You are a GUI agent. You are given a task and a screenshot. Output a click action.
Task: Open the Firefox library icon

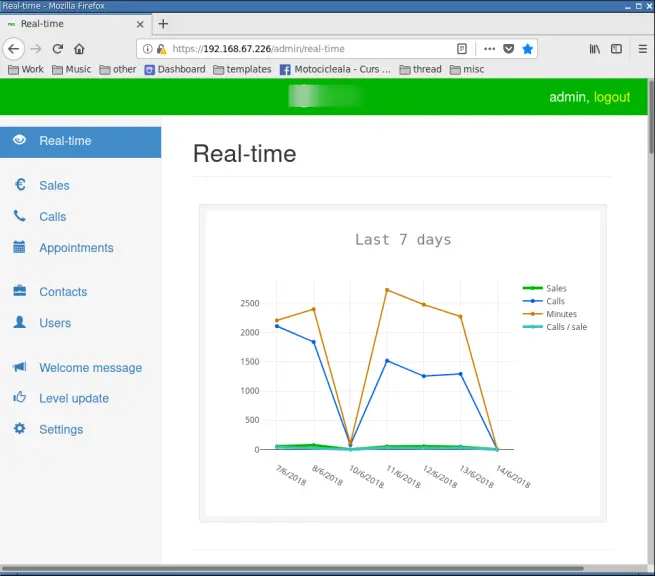pyautogui.click(x=594, y=48)
